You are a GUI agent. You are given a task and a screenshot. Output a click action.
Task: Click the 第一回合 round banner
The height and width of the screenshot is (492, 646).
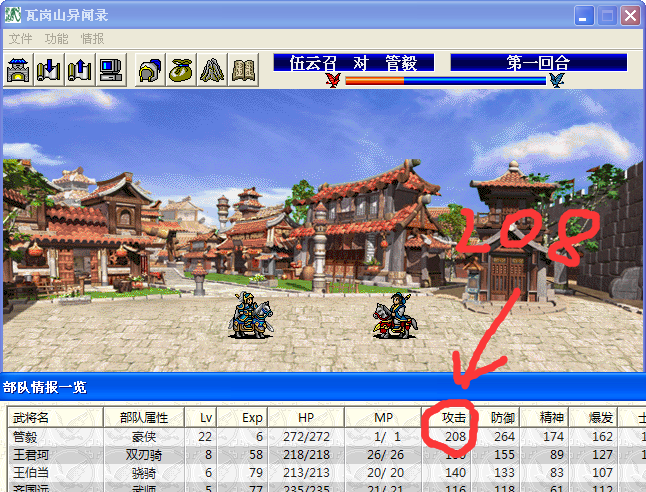point(539,63)
